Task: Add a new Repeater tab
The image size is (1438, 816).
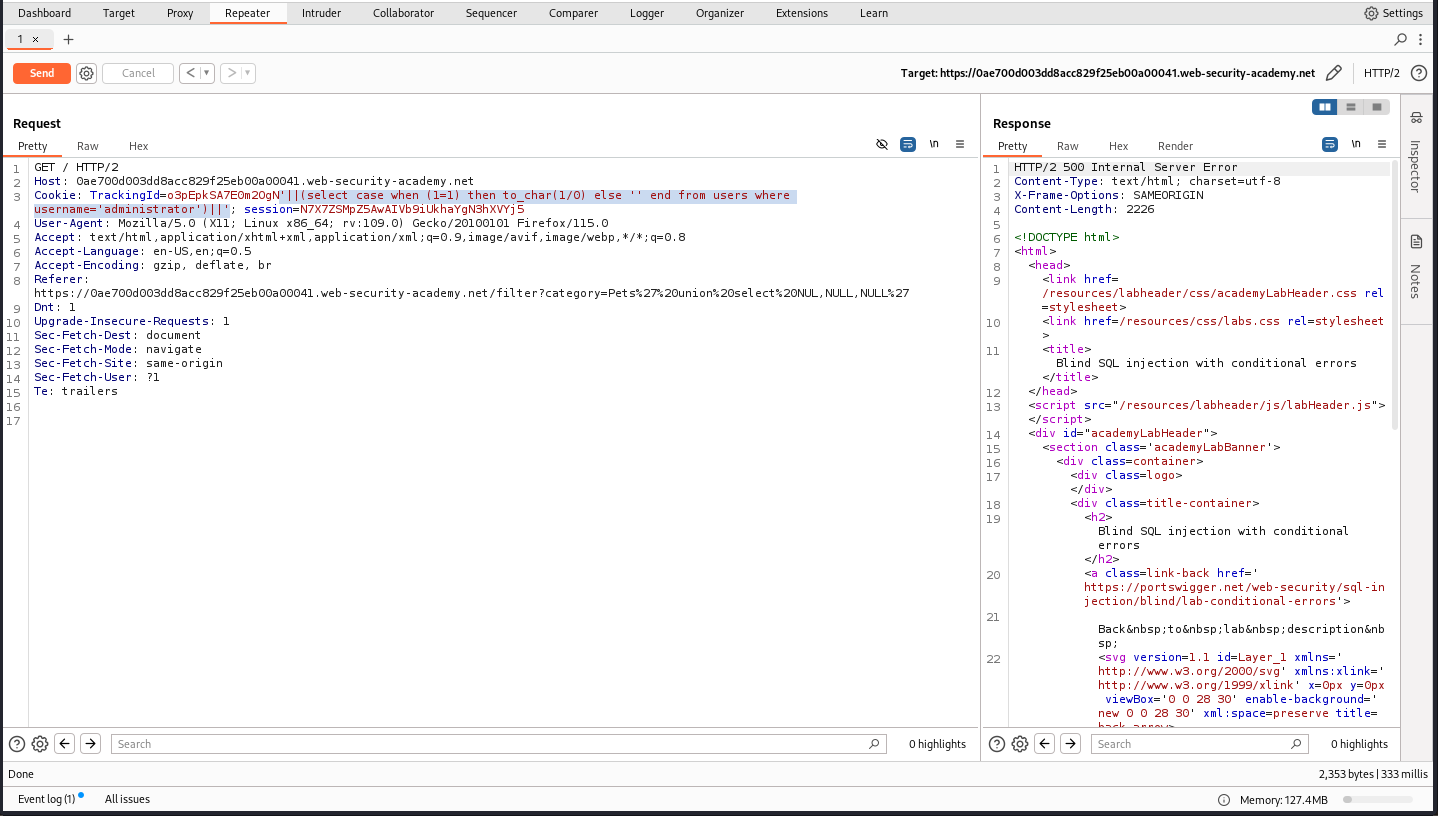Action: (68, 39)
